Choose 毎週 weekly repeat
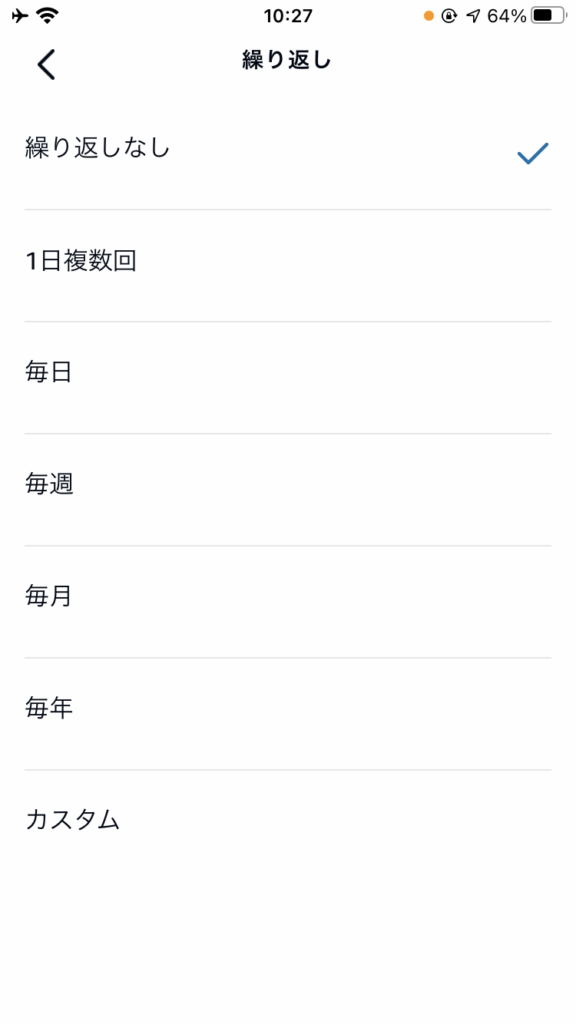The width and height of the screenshot is (576, 1024). (x=288, y=489)
